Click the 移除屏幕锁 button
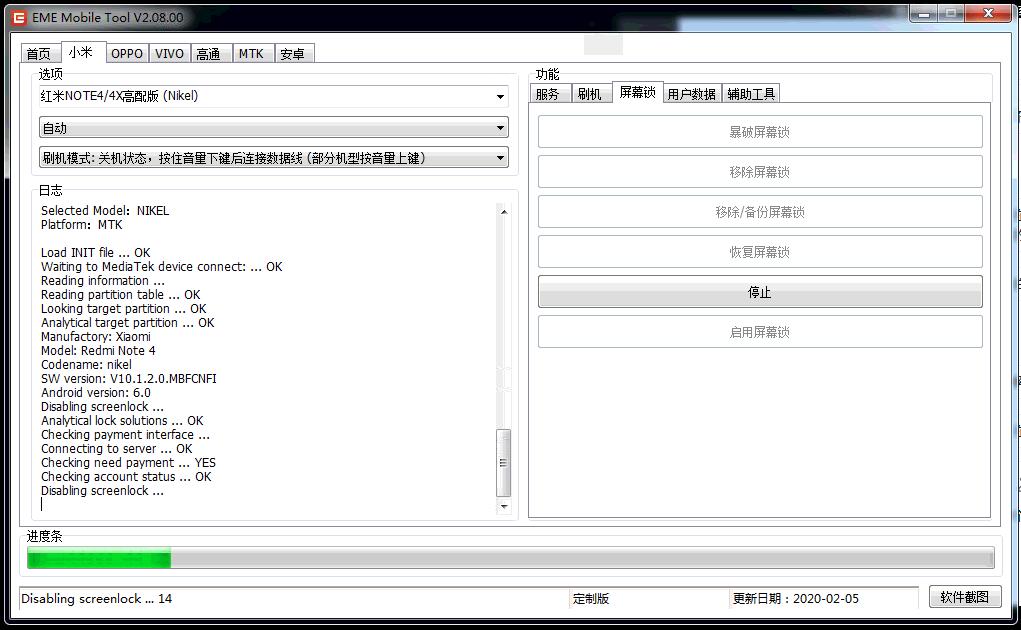This screenshot has height=630, width=1021. tap(760, 172)
